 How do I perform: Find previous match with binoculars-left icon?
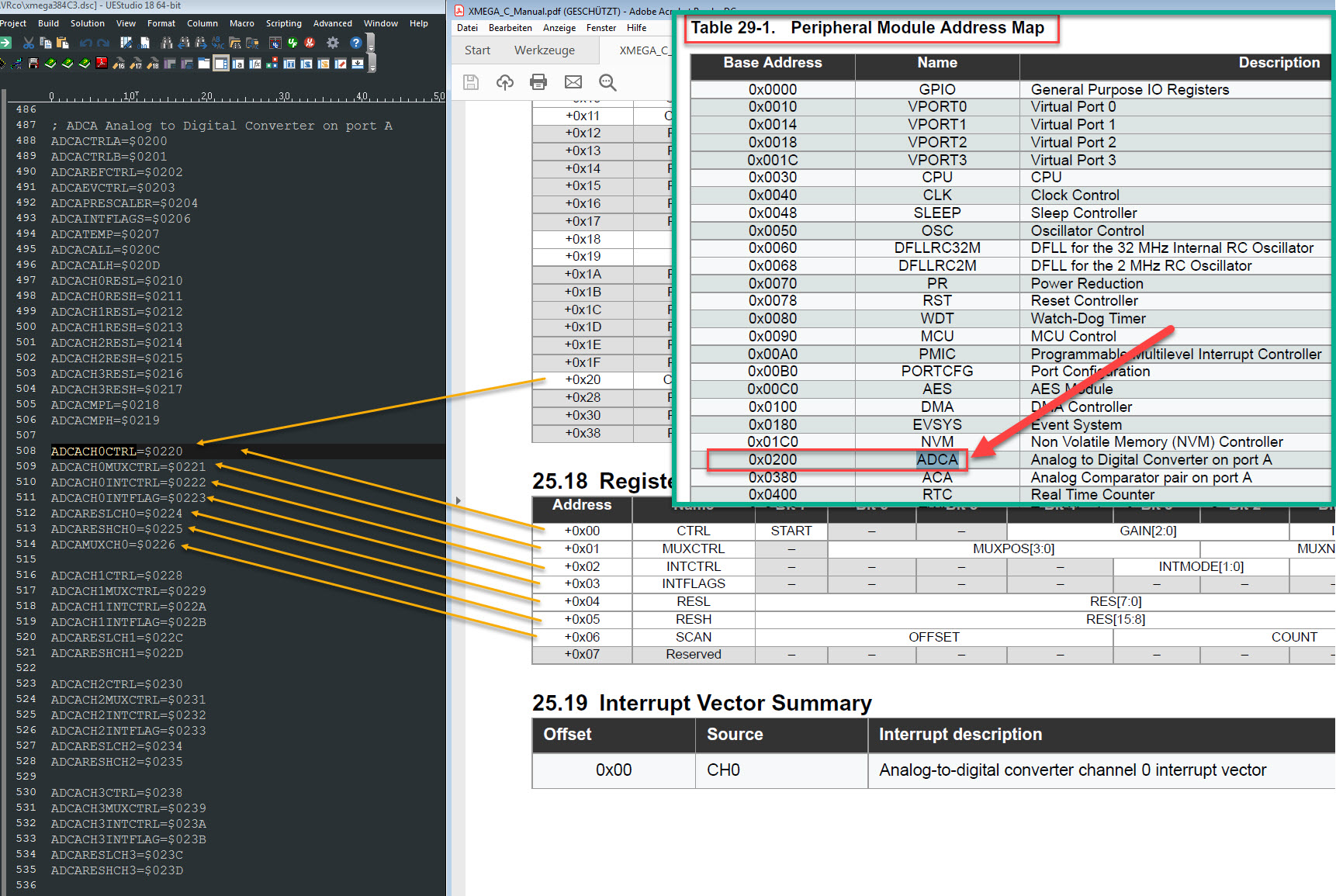pos(184,43)
